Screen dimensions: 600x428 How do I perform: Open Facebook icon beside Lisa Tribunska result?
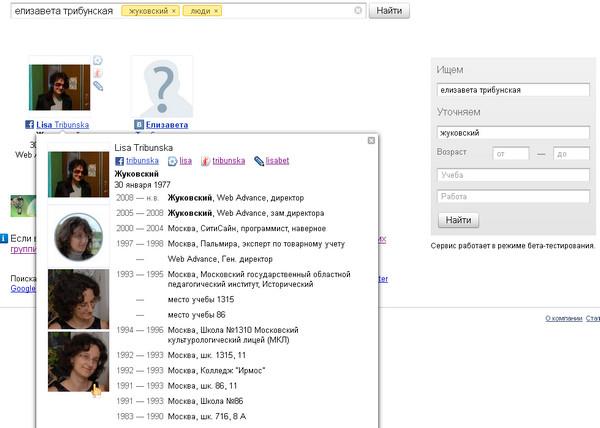(29, 124)
